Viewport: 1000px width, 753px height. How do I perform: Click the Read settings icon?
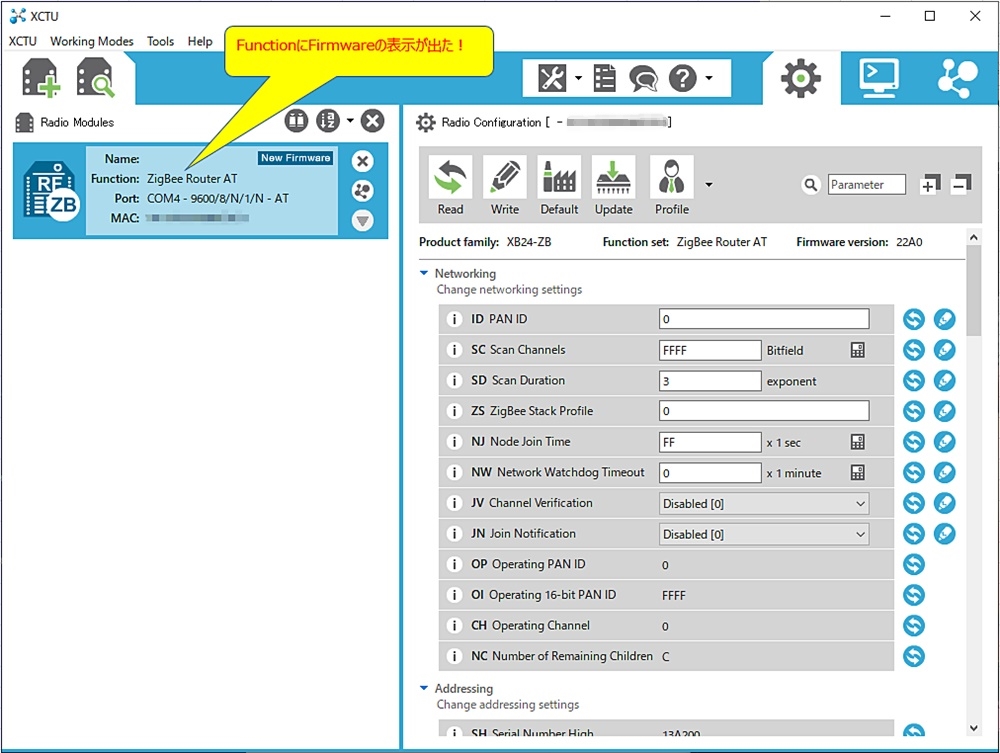pos(450,186)
